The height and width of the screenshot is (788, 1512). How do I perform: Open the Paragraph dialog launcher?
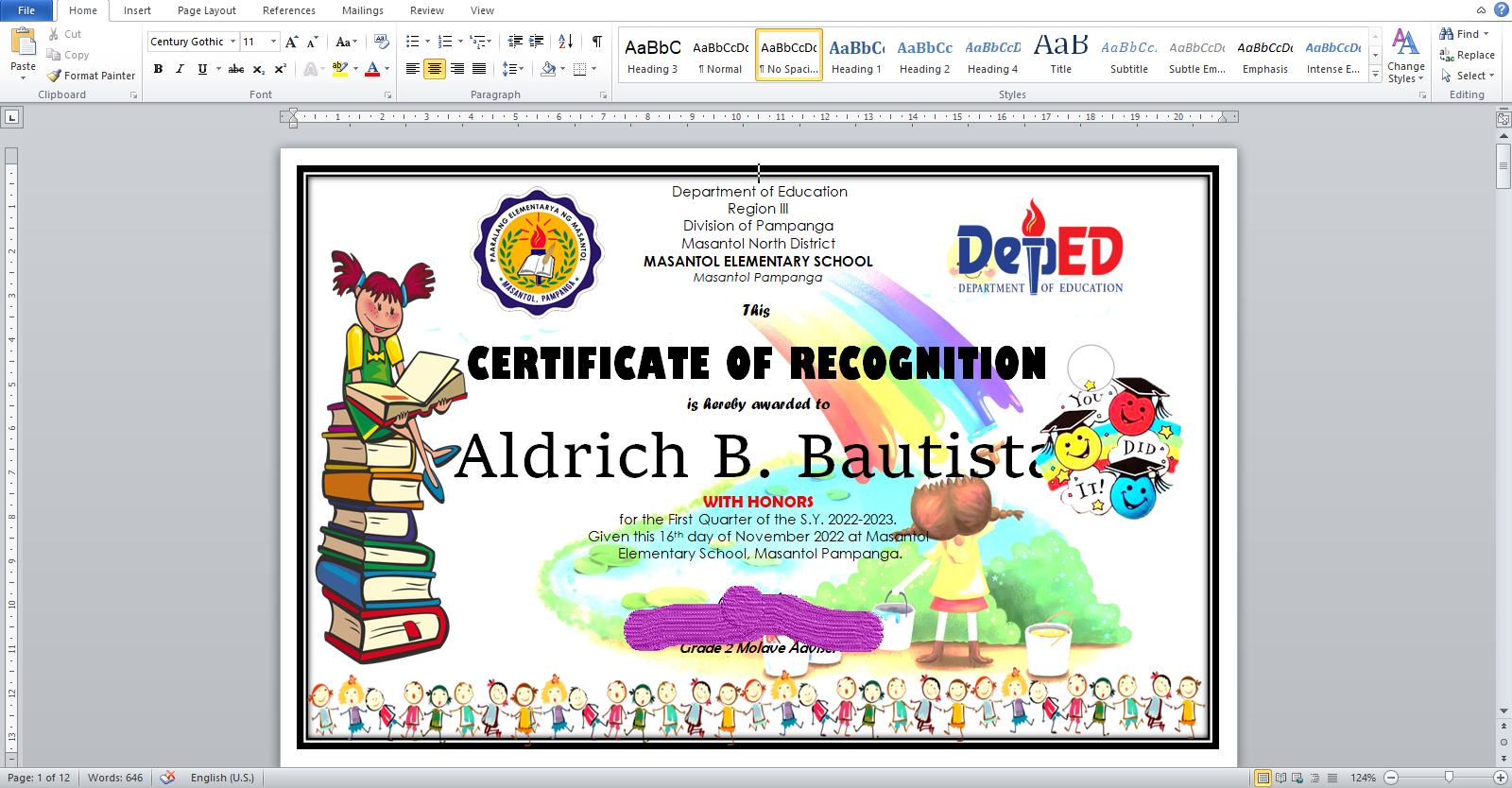tap(604, 95)
